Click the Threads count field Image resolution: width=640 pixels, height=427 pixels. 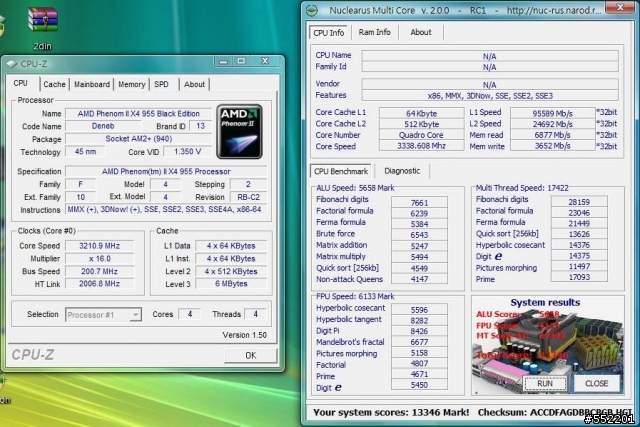tap(256, 314)
